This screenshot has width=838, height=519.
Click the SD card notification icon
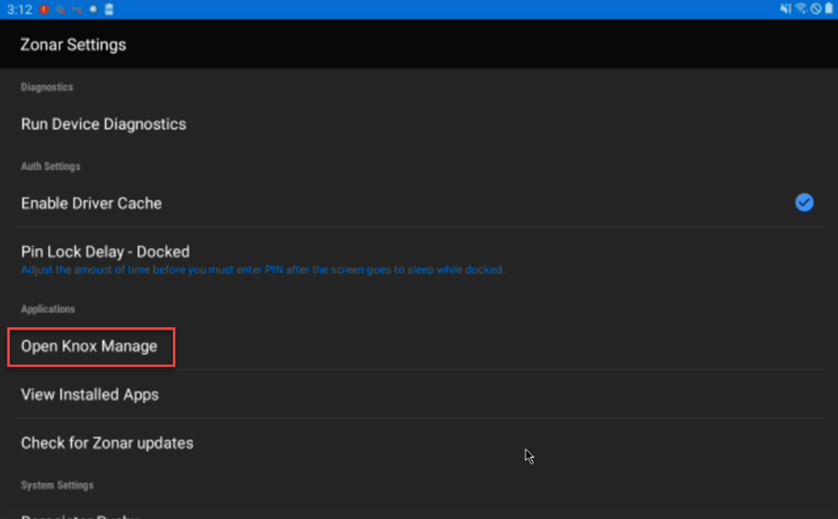109,9
